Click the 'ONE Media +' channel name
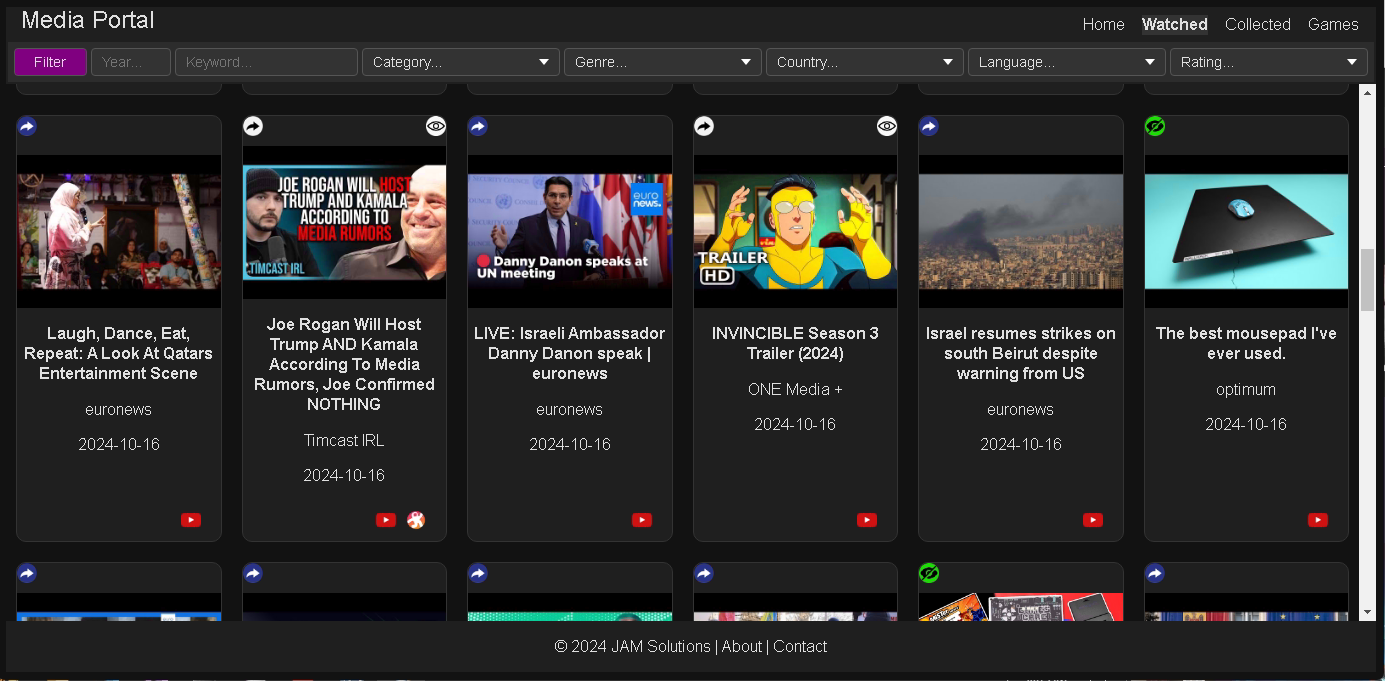 [x=795, y=389]
